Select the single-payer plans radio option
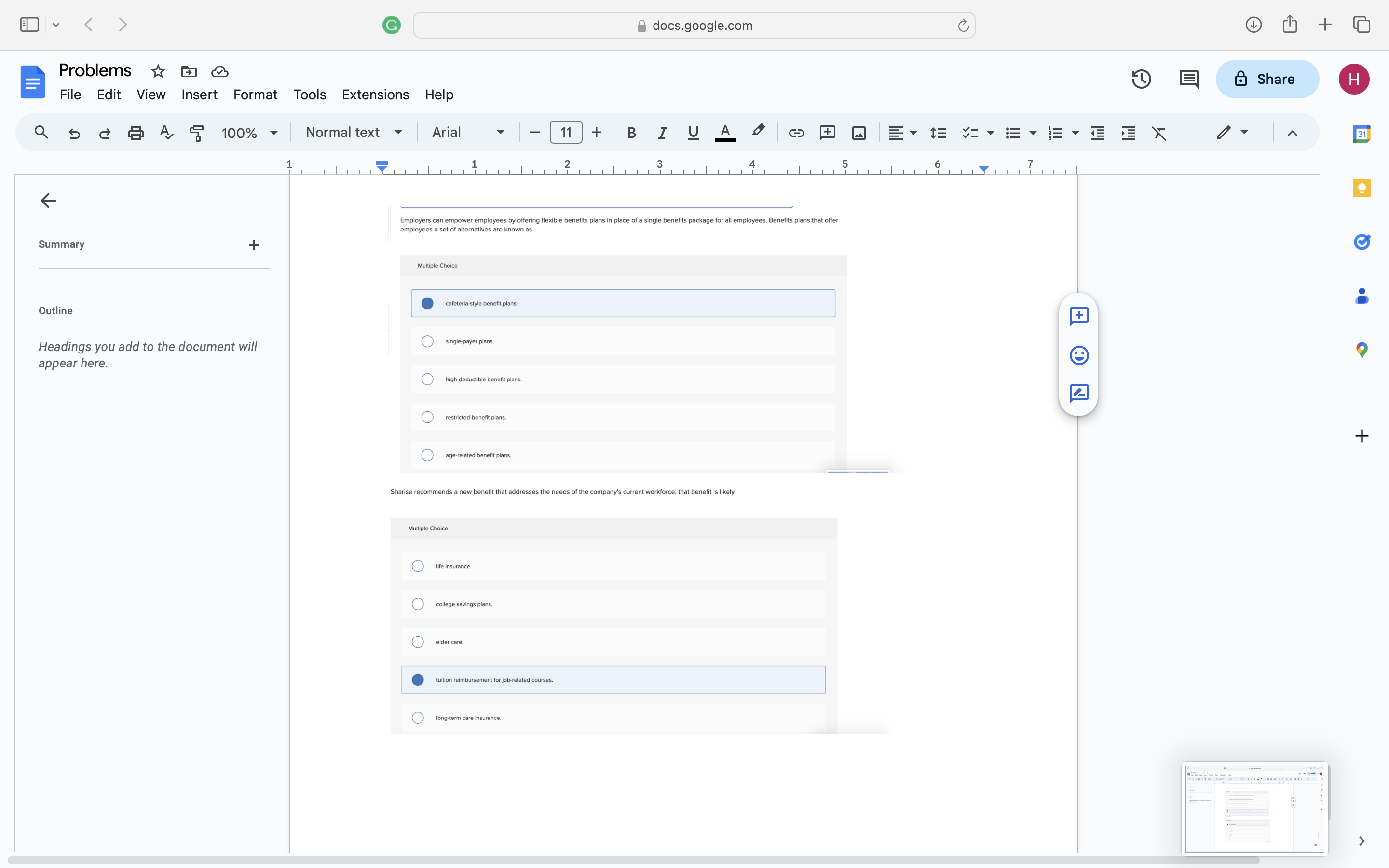 (x=427, y=341)
